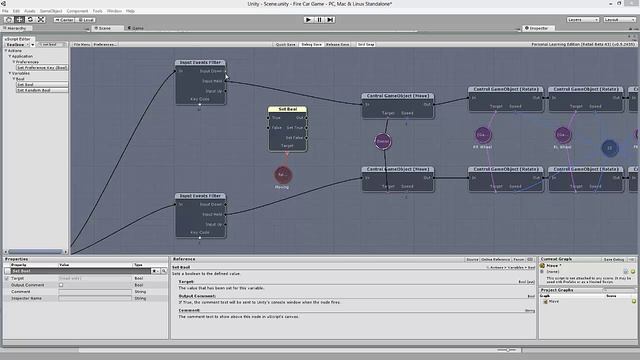Open the Forum button
The height and width of the screenshot is (360, 640).
point(518,260)
